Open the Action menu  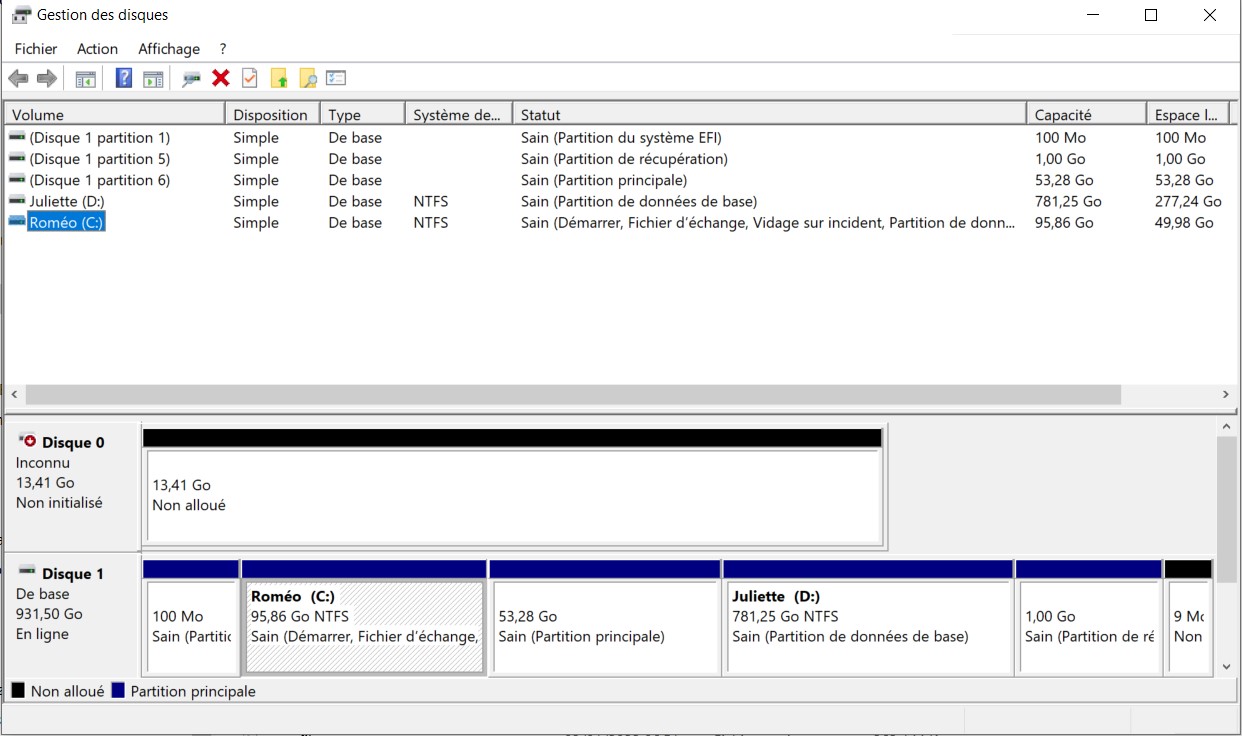coord(97,49)
